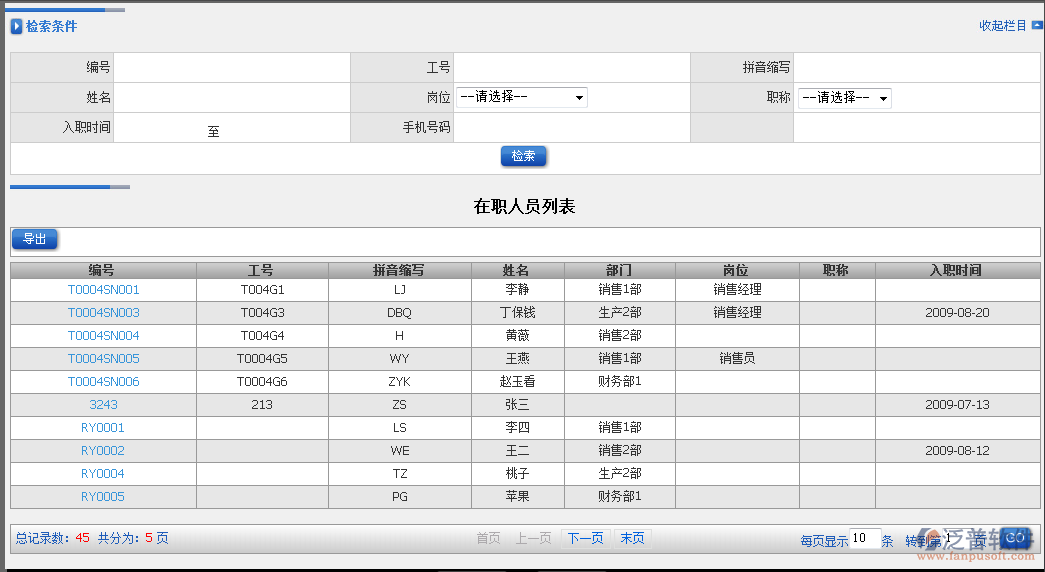
Task: Open employee record T0004SN001
Action: pyautogui.click(x=103, y=290)
